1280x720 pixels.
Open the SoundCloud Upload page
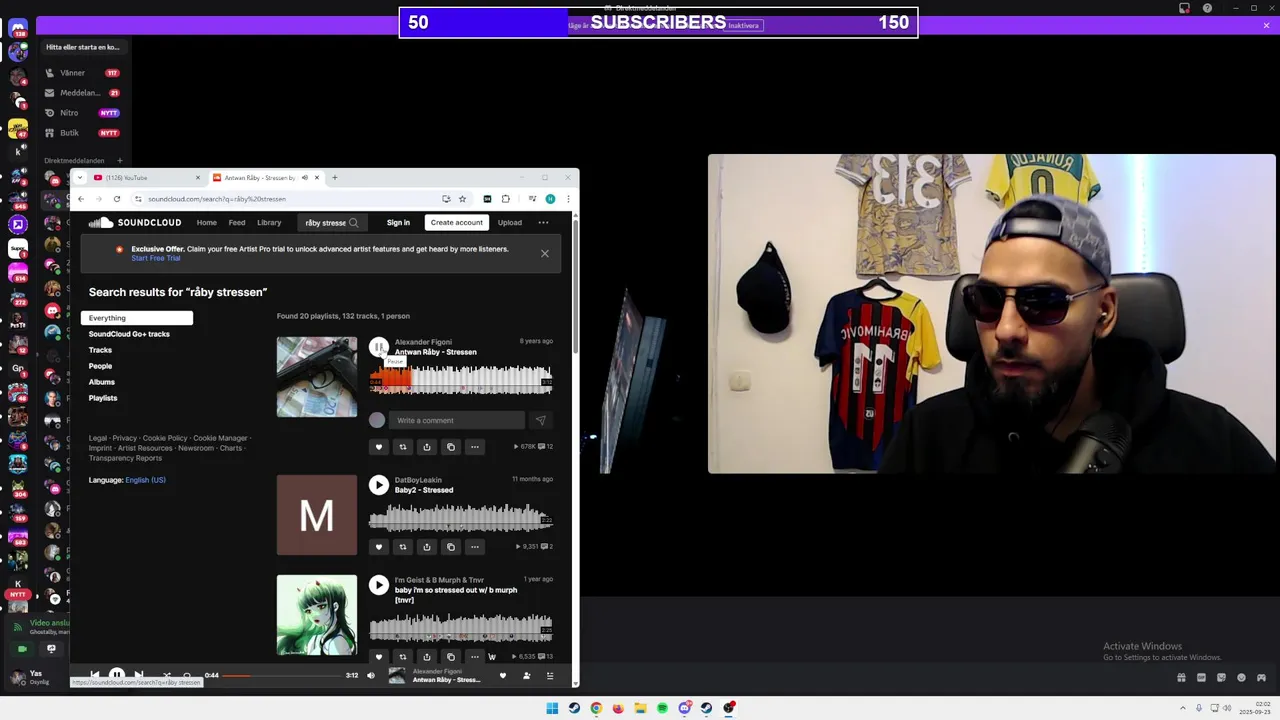tap(510, 223)
